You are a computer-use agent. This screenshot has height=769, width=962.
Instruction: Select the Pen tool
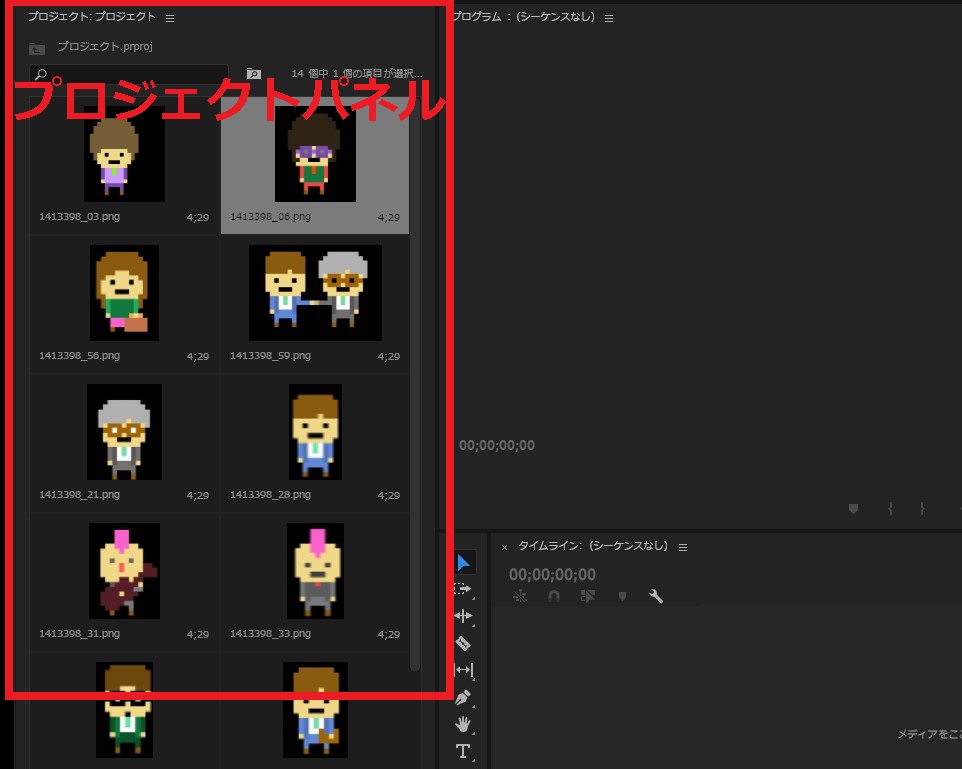pyautogui.click(x=463, y=697)
